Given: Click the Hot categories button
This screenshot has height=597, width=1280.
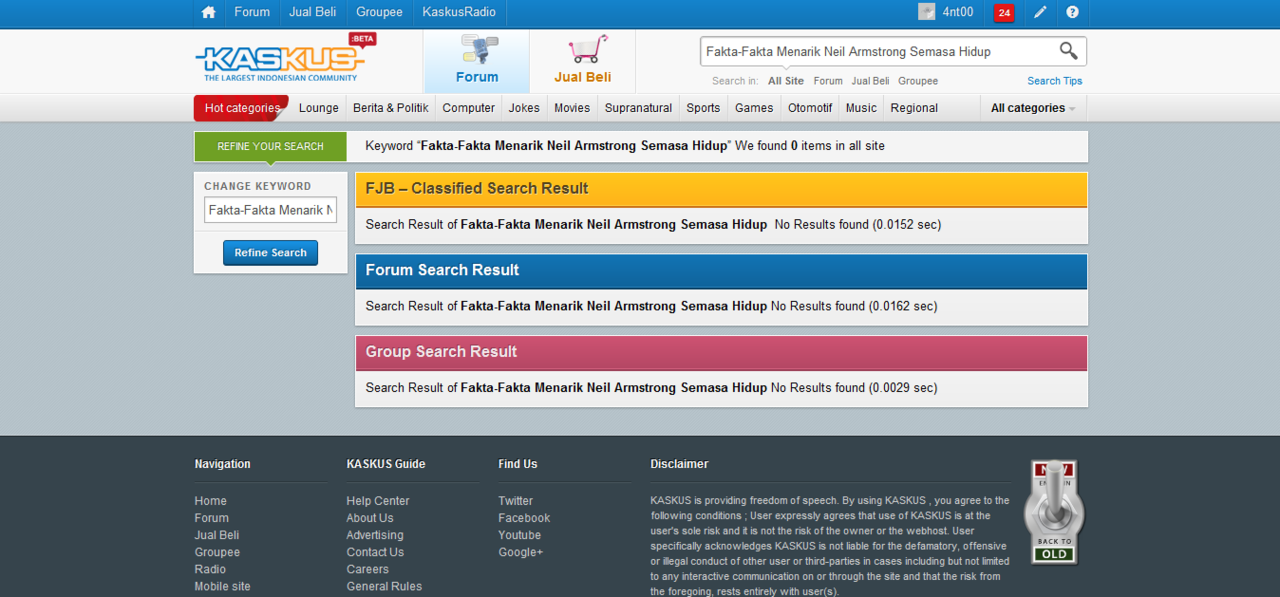Looking at the screenshot, I should (x=241, y=108).
